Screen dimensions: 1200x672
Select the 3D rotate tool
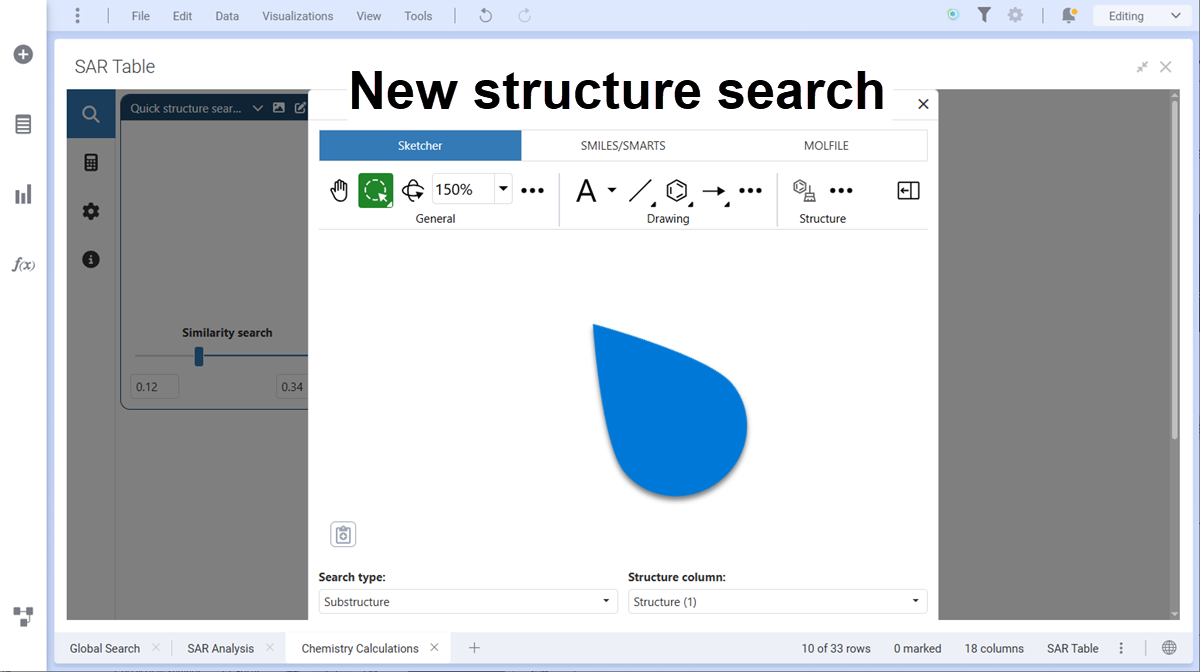[x=412, y=190]
